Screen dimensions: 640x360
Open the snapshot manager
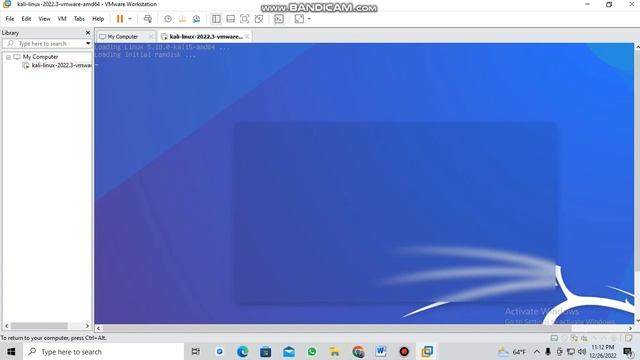[x=196, y=19]
